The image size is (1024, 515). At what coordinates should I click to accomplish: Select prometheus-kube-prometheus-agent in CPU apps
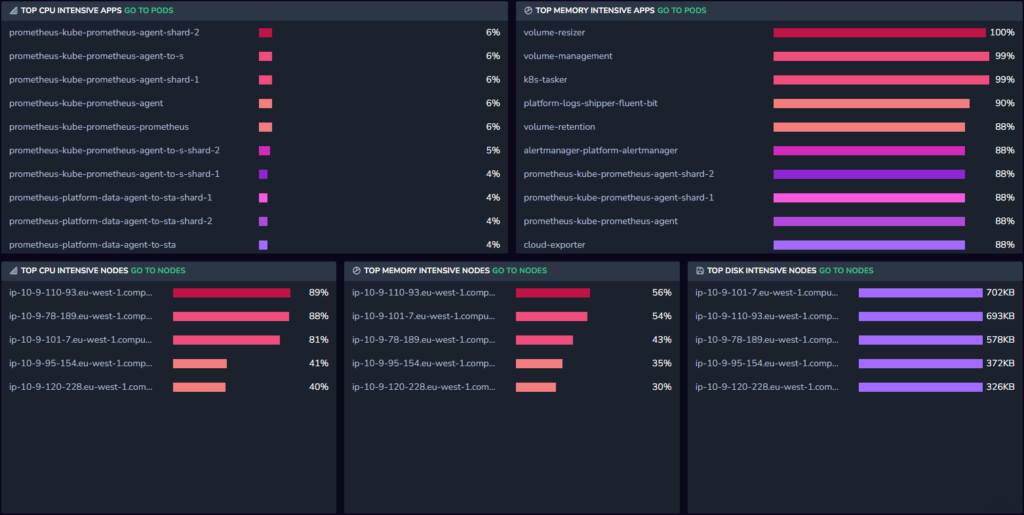click(86, 103)
